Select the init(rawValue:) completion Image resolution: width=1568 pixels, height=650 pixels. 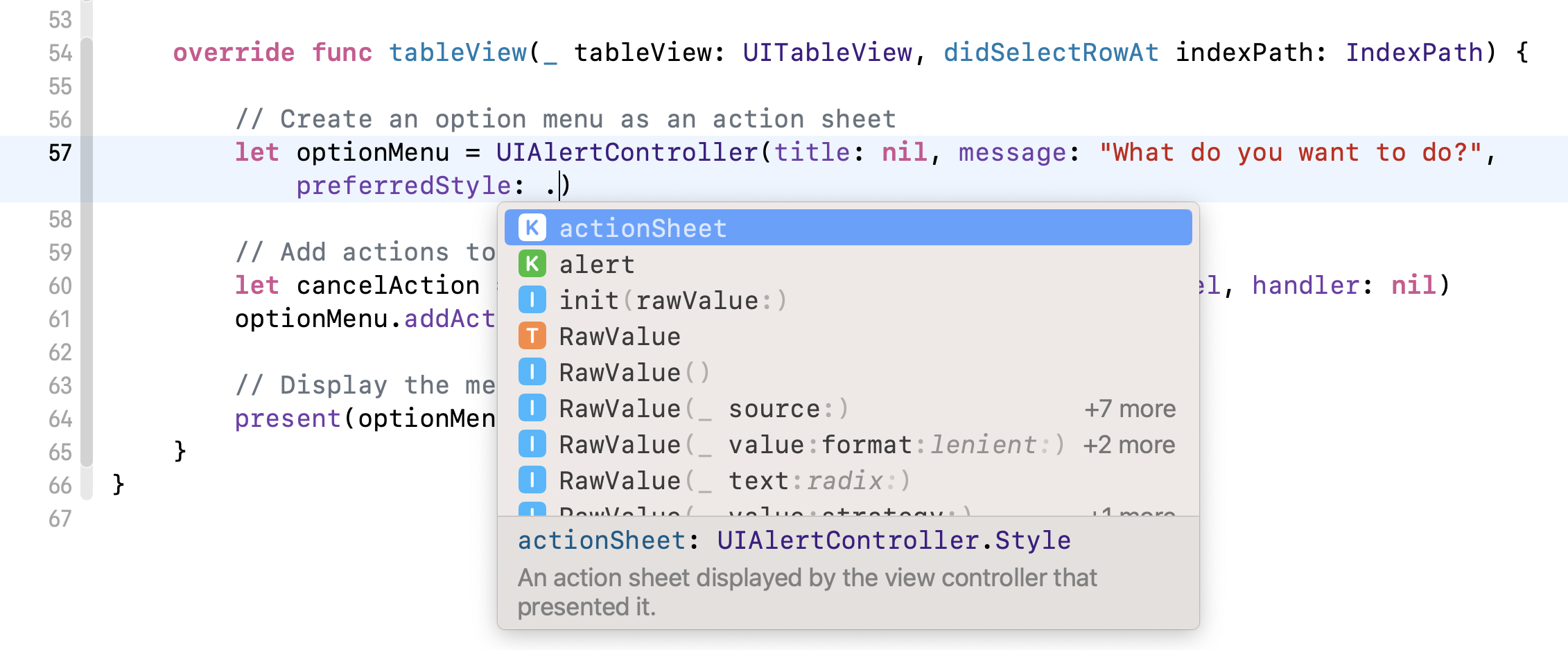pyautogui.click(x=672, y=299)
